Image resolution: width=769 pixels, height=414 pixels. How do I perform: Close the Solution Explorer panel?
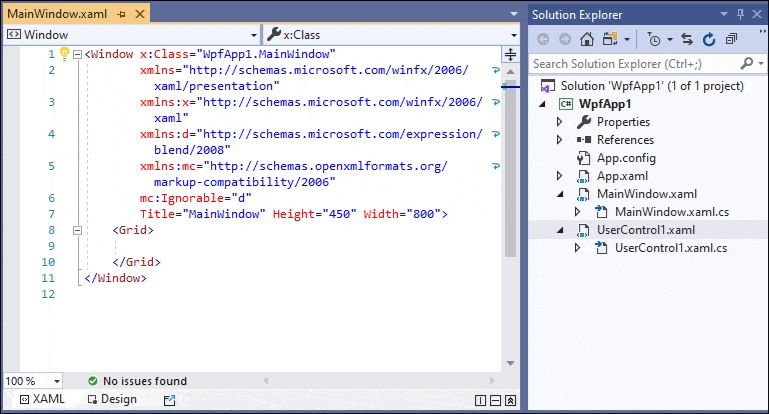click(757, 14)
